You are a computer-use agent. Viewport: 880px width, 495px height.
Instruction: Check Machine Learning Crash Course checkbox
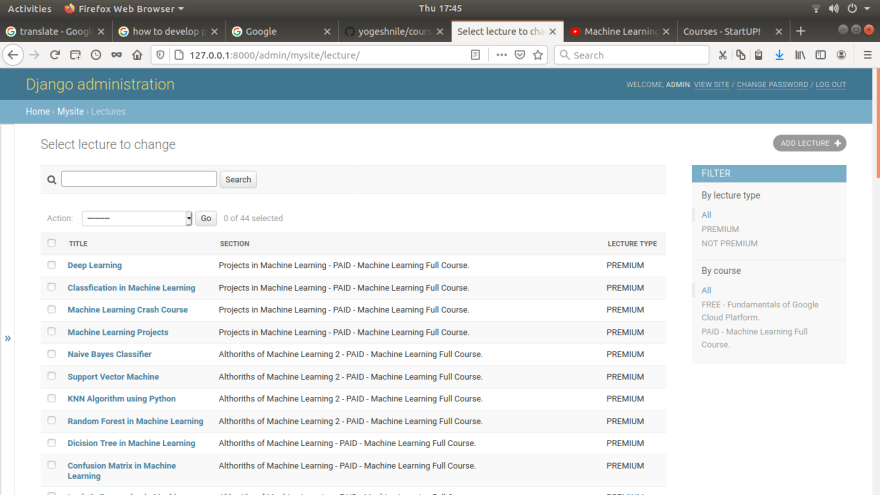pyautogui.click(x=52, y=309)
